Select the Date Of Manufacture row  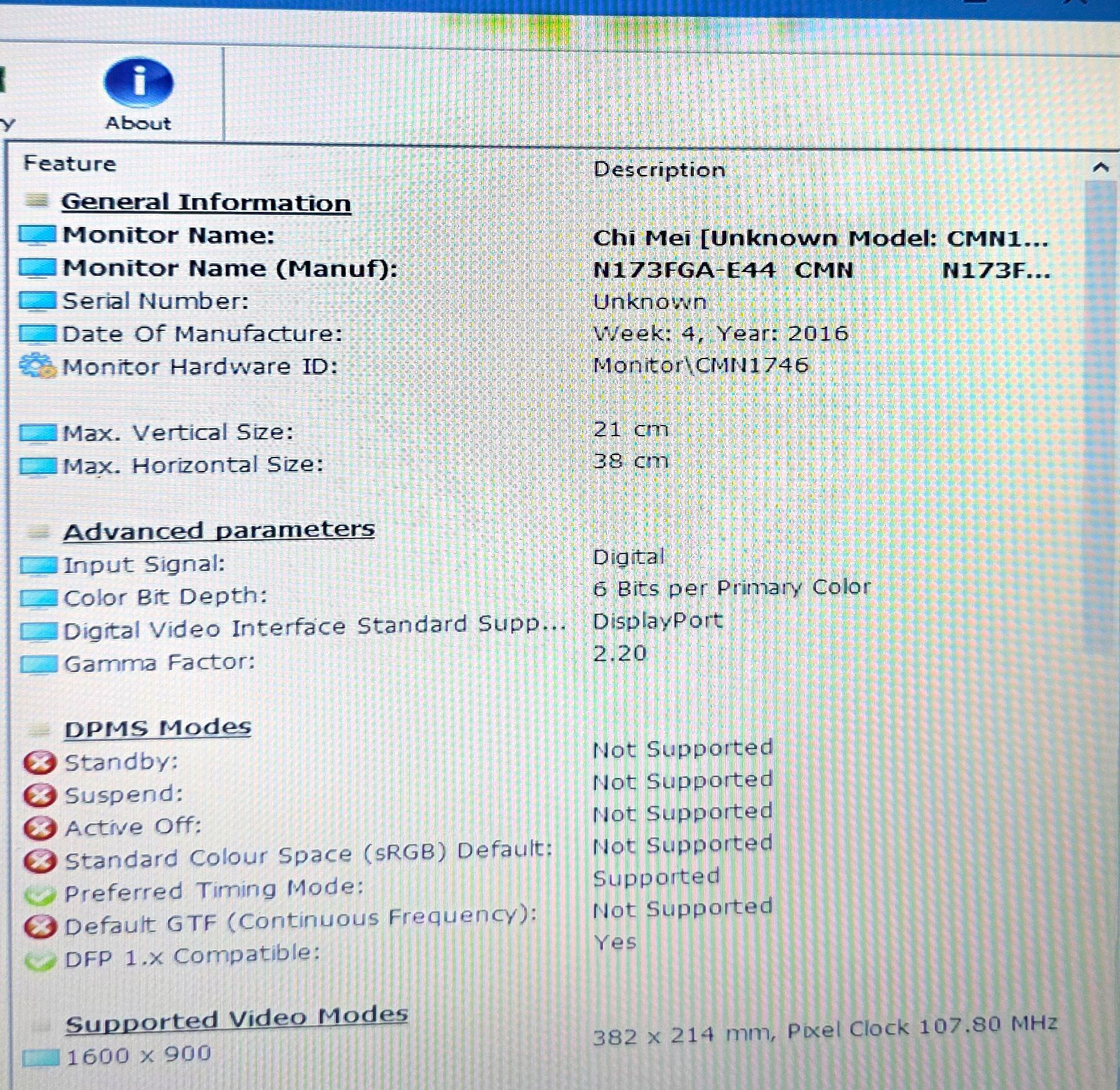545,333
